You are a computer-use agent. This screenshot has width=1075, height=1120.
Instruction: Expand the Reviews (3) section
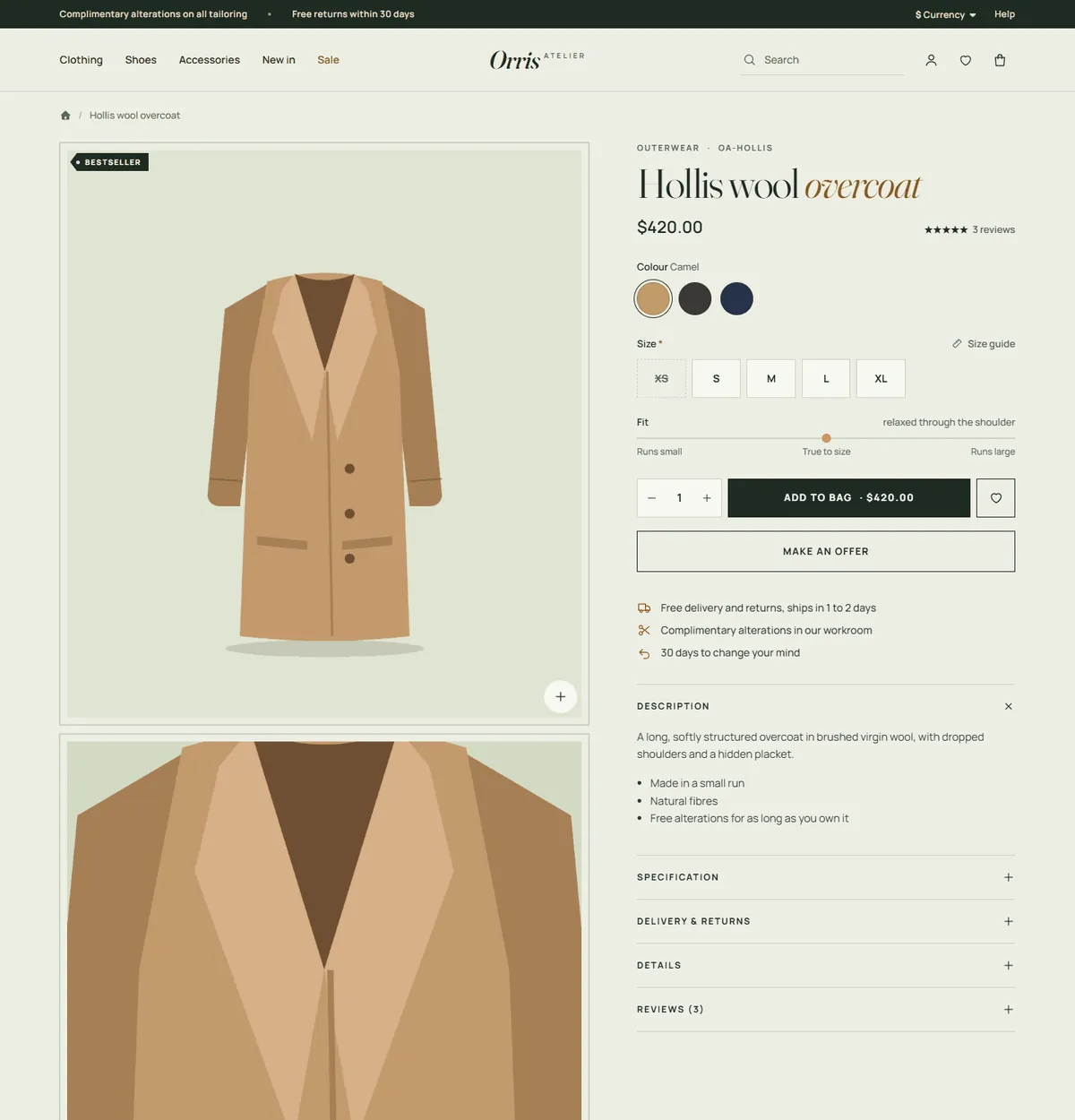tap(826, 1009)
